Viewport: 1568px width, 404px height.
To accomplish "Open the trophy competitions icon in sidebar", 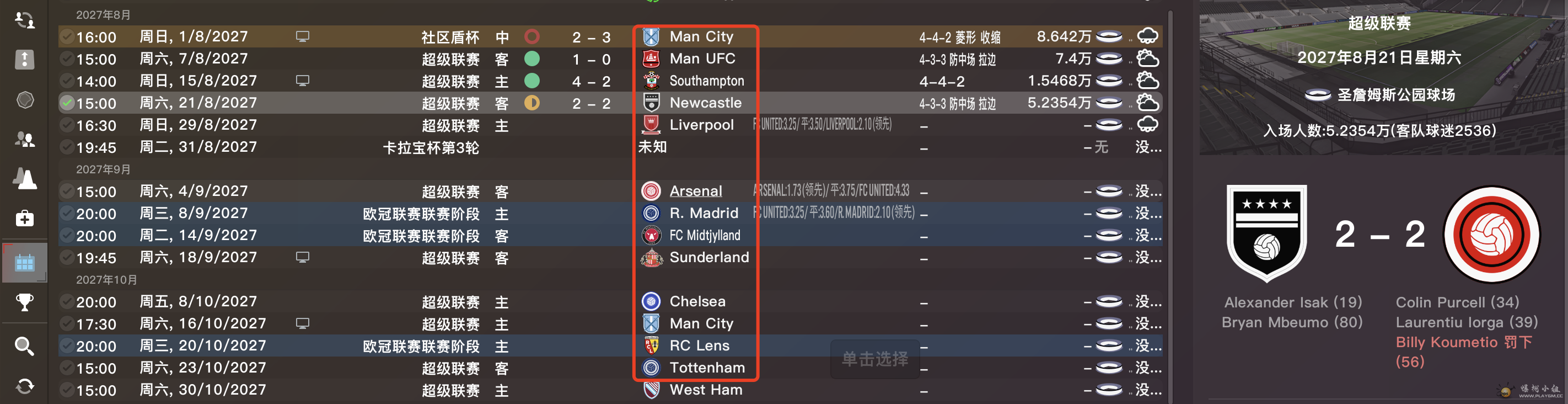I will [x=24, y=302].
